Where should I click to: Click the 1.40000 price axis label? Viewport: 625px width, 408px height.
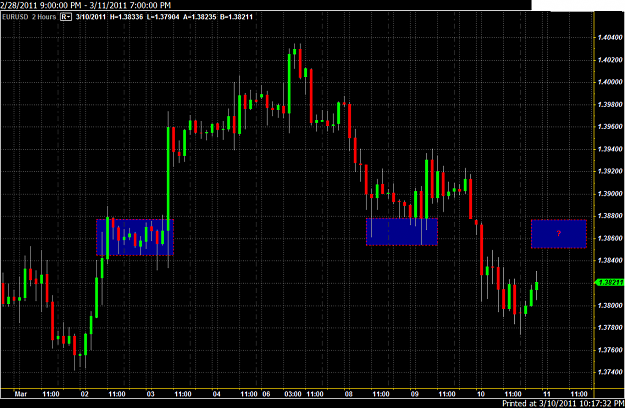[610, 82]
